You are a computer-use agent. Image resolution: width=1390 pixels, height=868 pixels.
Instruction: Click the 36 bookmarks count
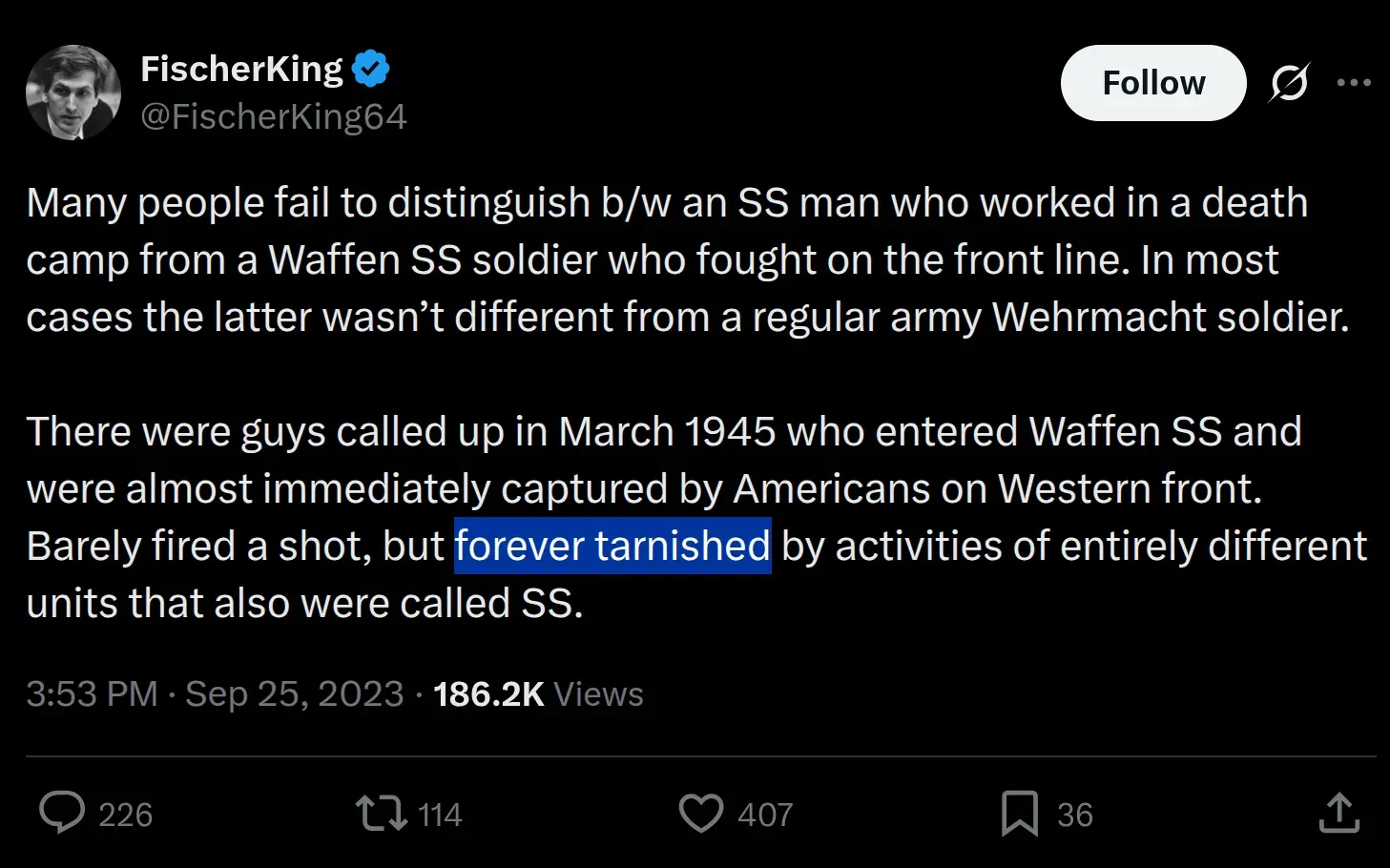click(x=1074, y=815)
